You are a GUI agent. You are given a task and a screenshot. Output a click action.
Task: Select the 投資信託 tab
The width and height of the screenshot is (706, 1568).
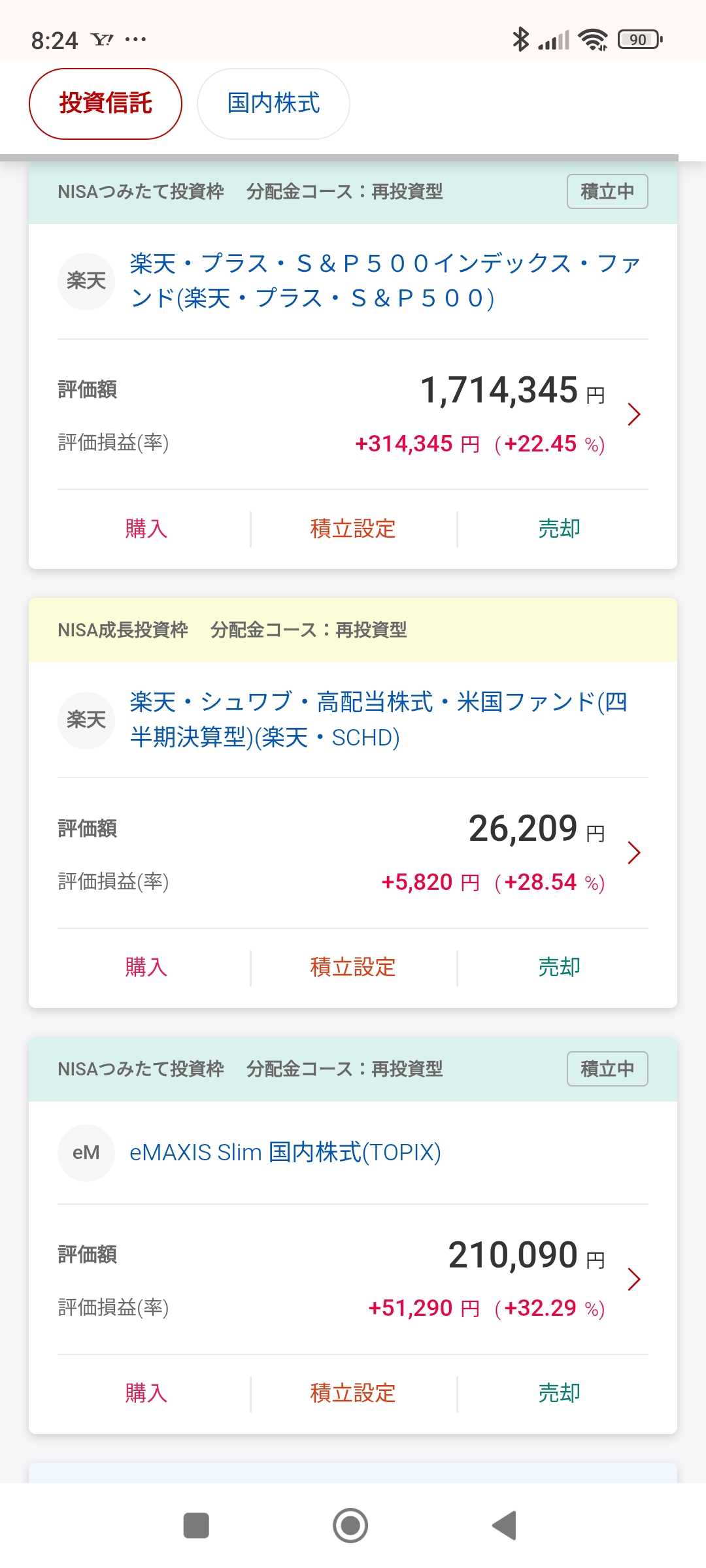coord(105,103)
